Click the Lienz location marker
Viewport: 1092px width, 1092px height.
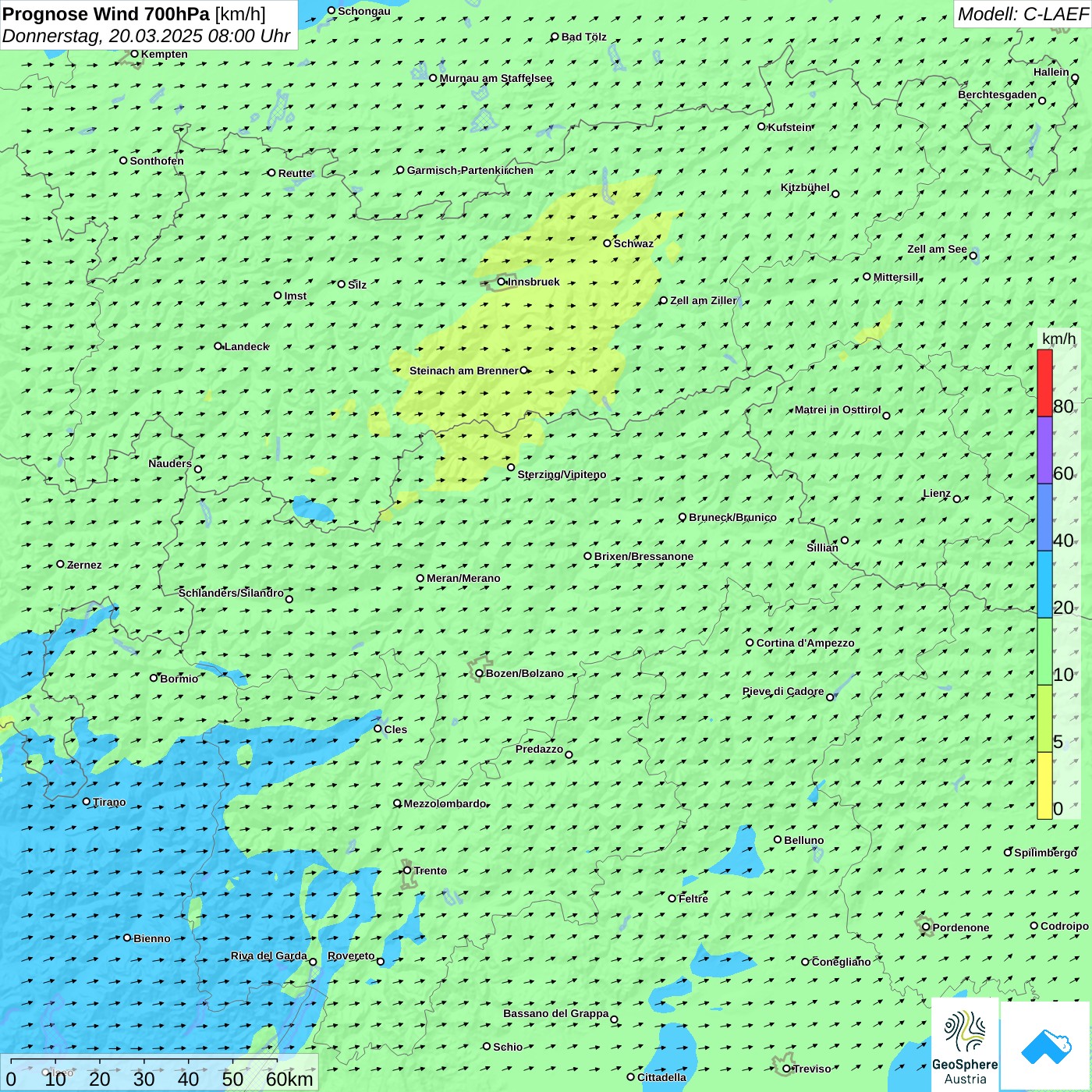click(x=957, y=499)
